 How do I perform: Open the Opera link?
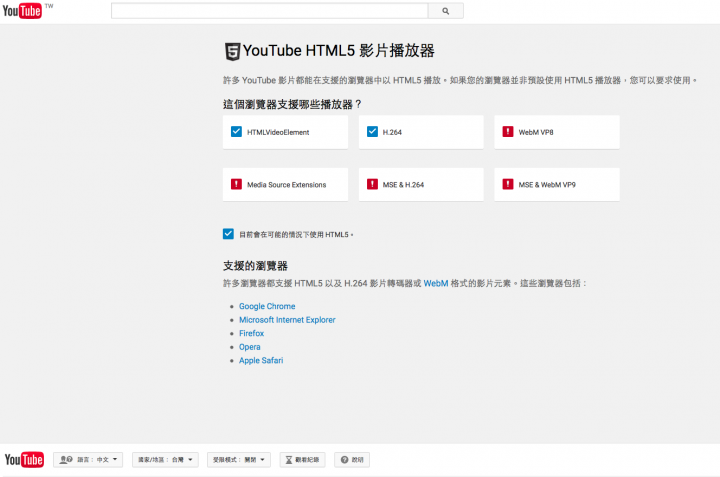coord(249,347)
